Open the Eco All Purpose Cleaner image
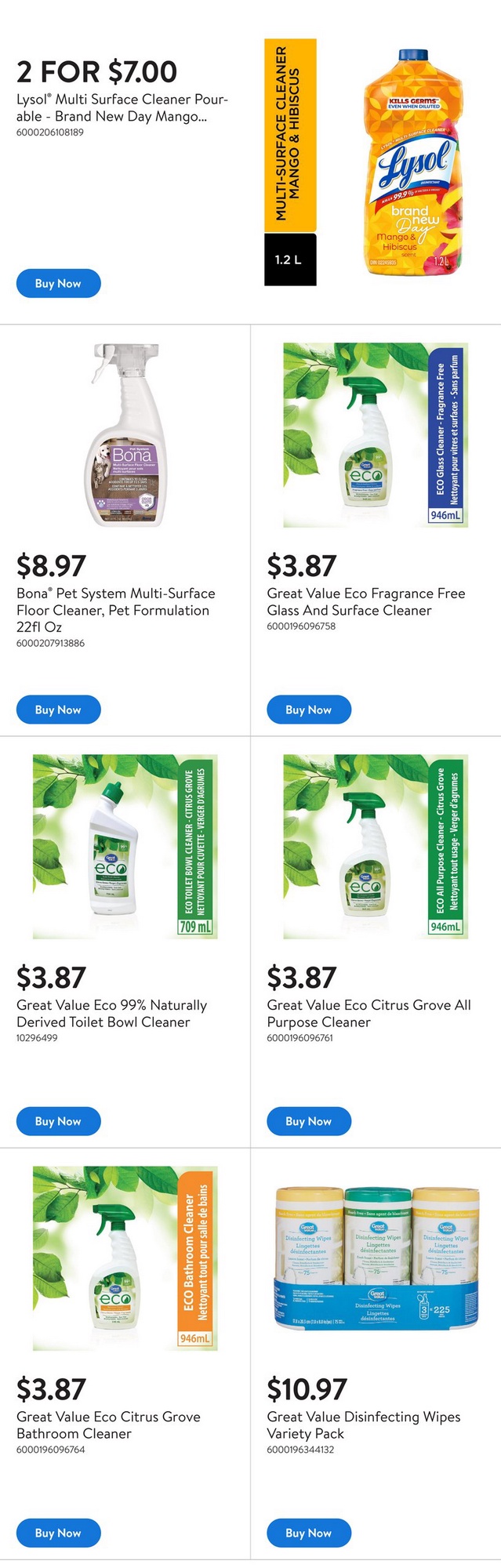 pyautogui.click(x=376, y=847)
